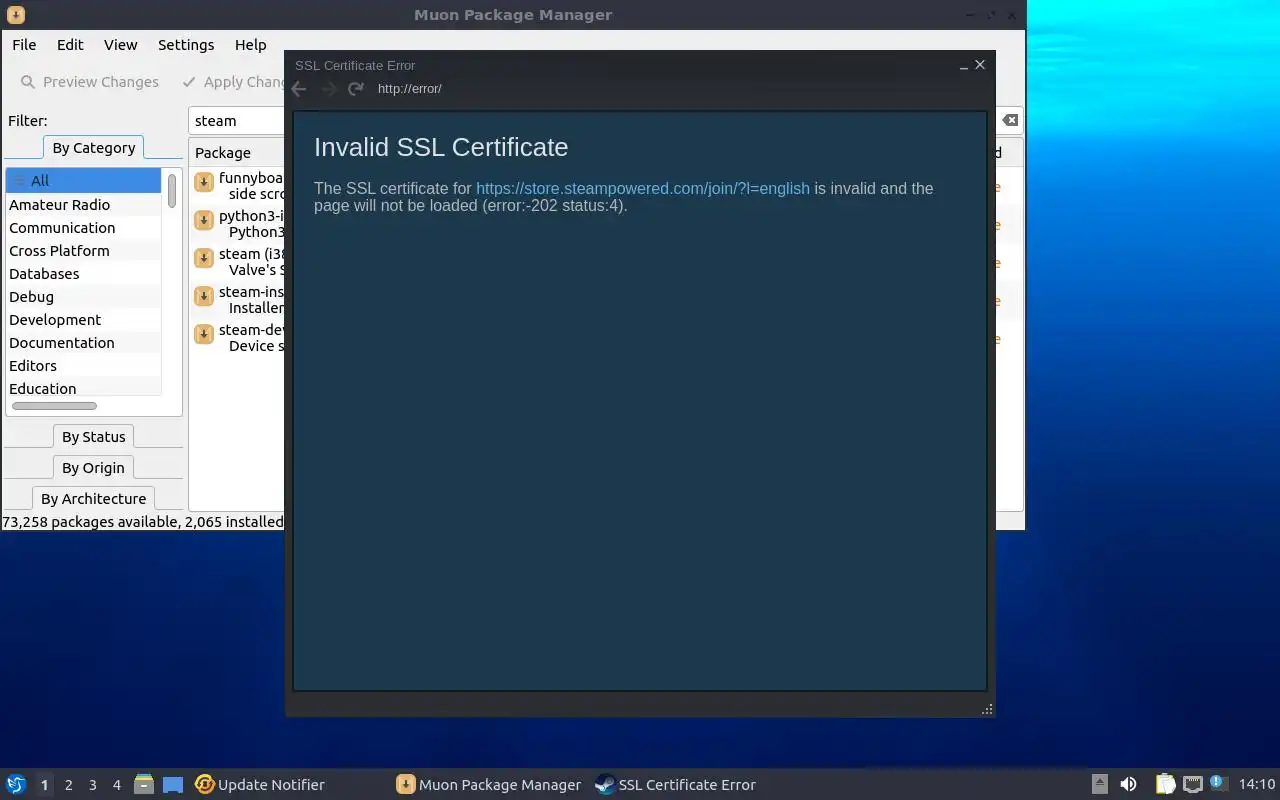
Task: Click the removable media eject tray icon
Action: tap(1099, 784)
